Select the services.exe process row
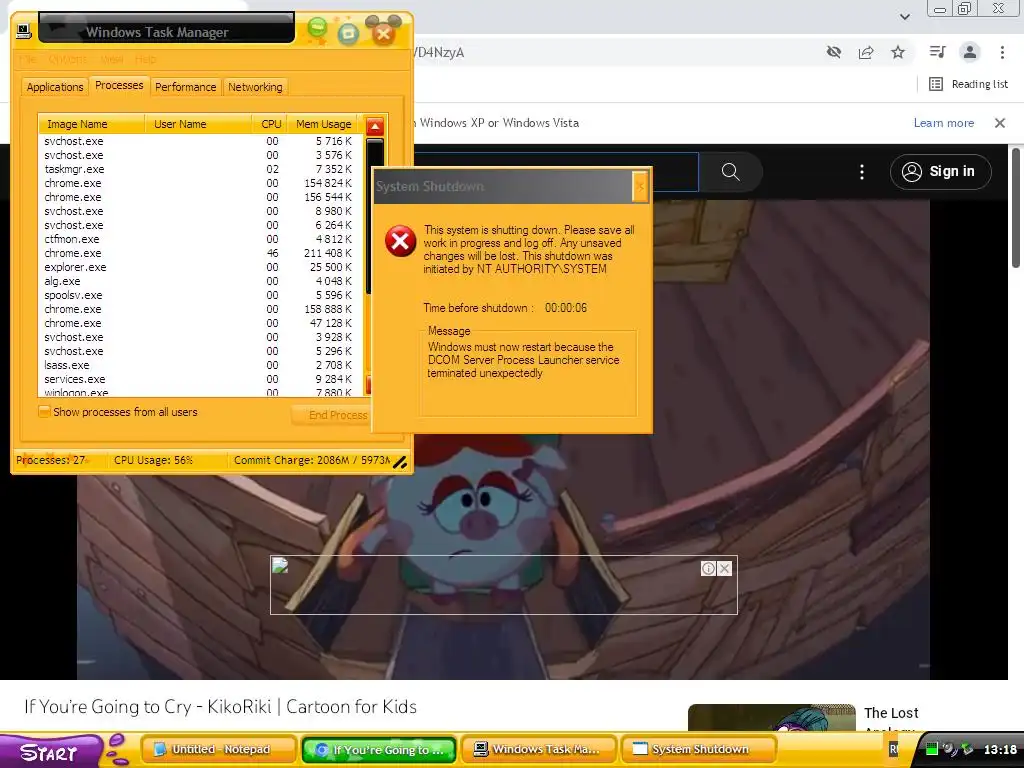This screenshot has height=768, width=1024. (198, 379)
